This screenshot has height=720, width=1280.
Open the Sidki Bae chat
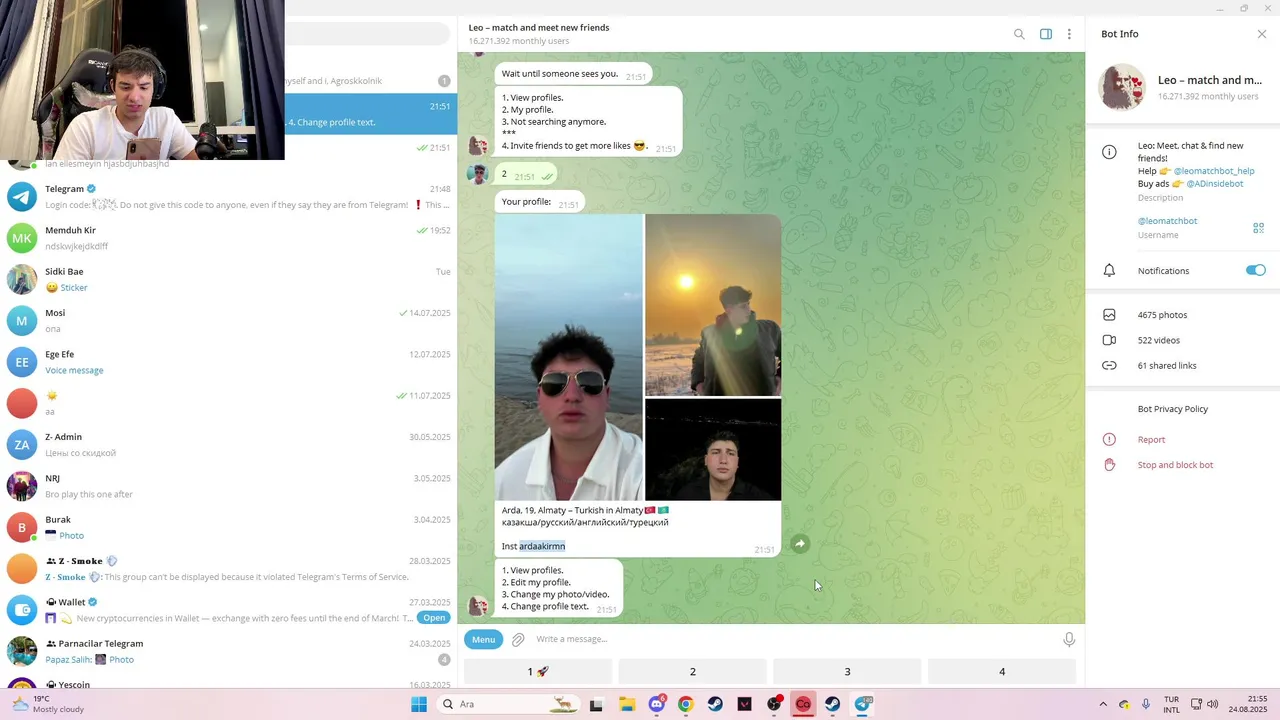229,279
